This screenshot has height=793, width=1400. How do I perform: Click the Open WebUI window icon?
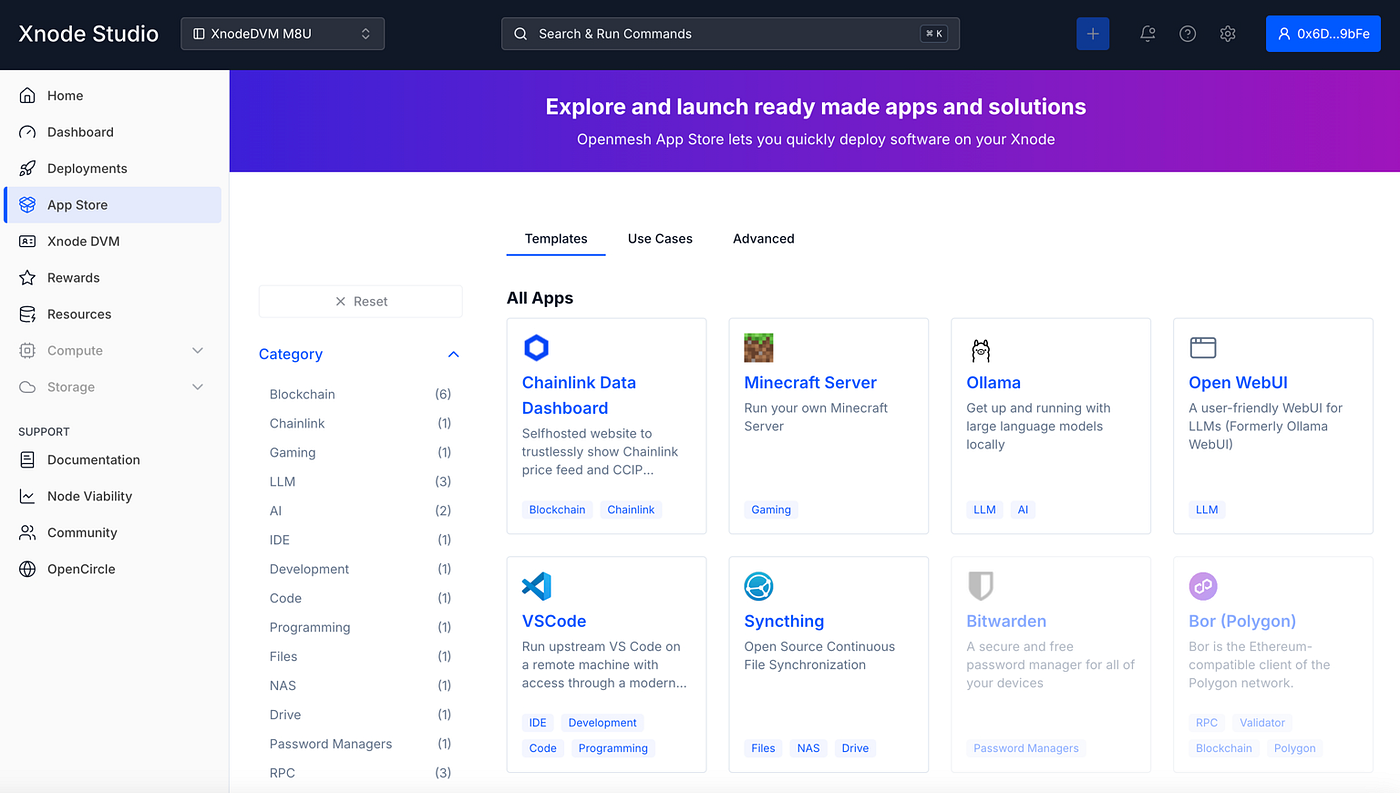1203,348
